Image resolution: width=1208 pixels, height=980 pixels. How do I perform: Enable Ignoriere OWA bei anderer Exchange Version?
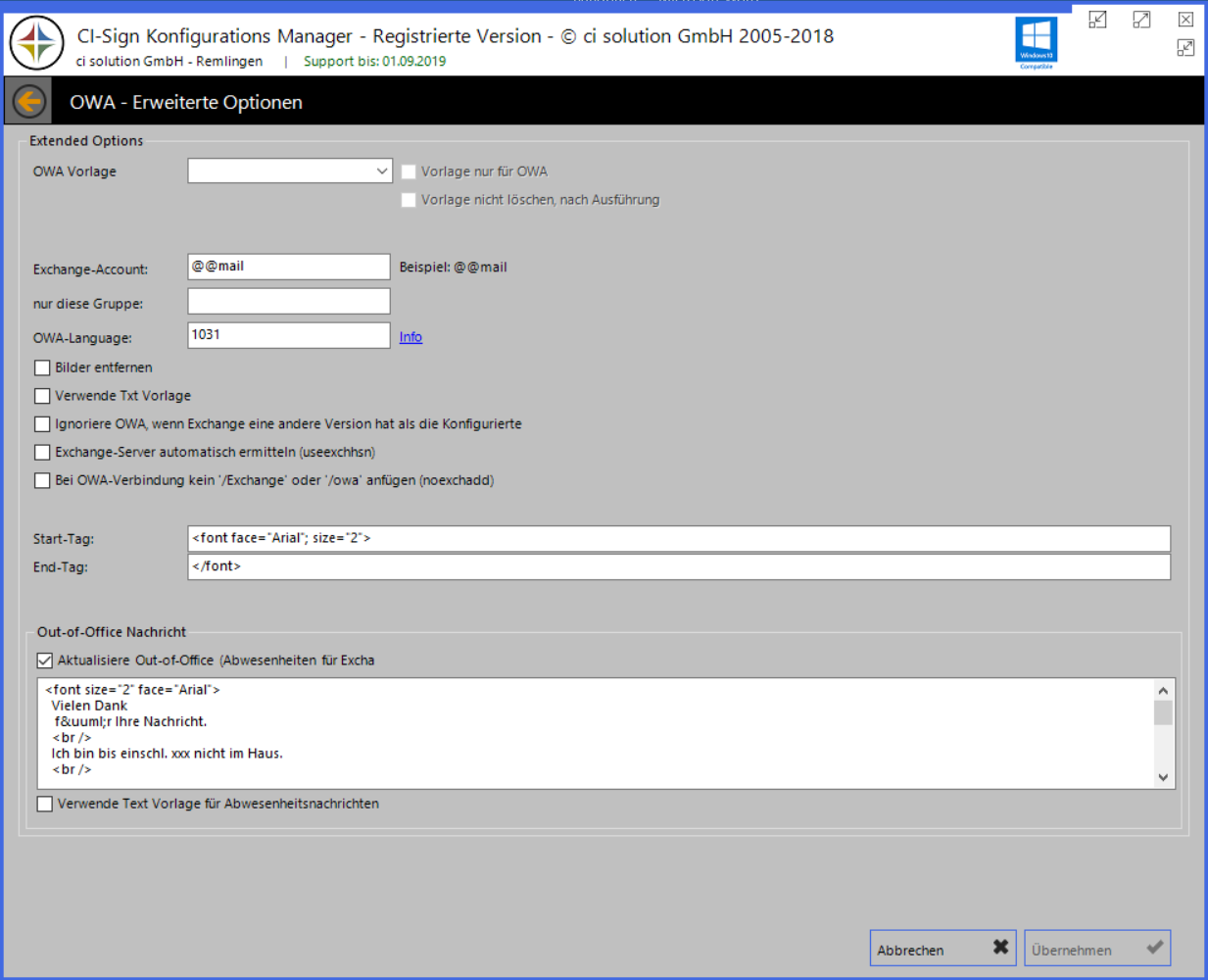tap(42, 423)
